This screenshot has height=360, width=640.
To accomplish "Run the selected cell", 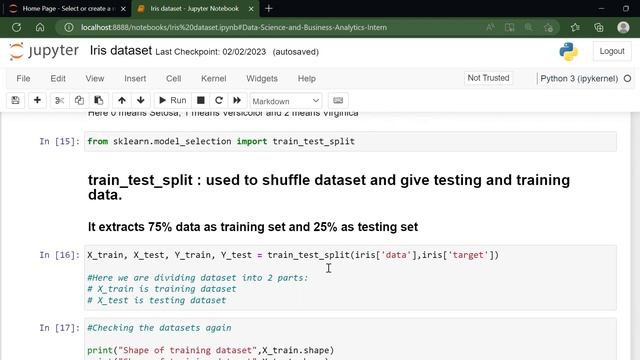I will point(173,100).
